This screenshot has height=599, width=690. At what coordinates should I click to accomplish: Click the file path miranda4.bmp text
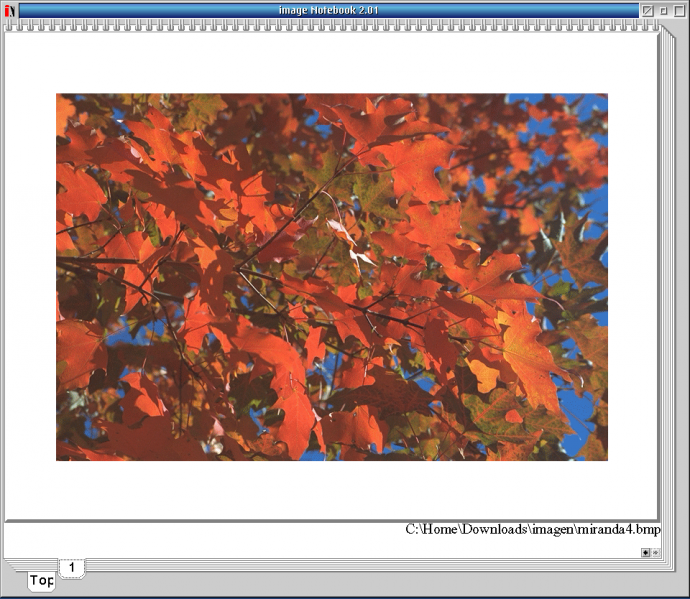coord(533,529)
